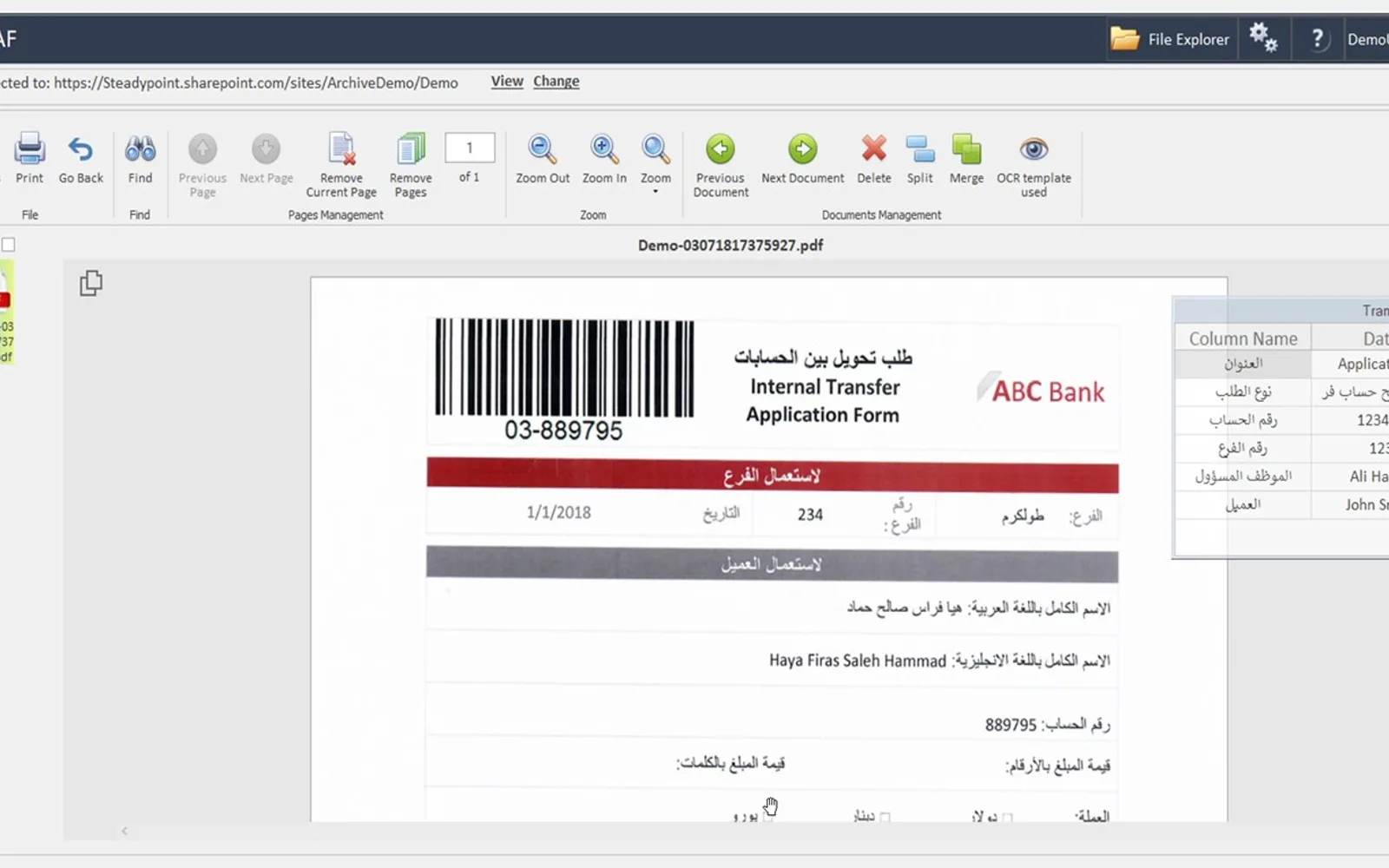This screenshot has width=1389, height=868.
Task: Open Previous Document
Action: pos(721,165)
